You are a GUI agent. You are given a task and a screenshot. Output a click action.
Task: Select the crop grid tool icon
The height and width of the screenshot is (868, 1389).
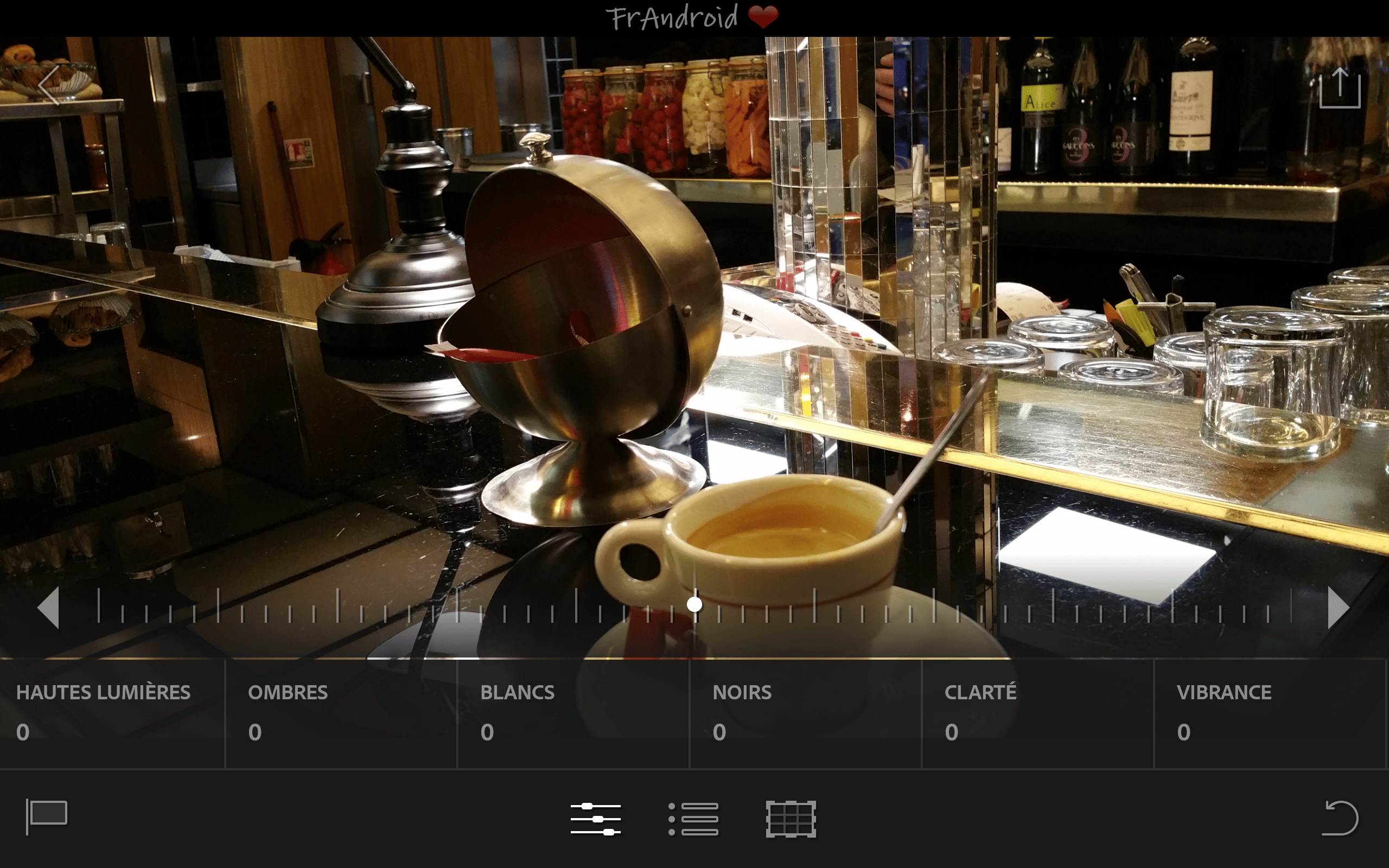tap(791, 819)
